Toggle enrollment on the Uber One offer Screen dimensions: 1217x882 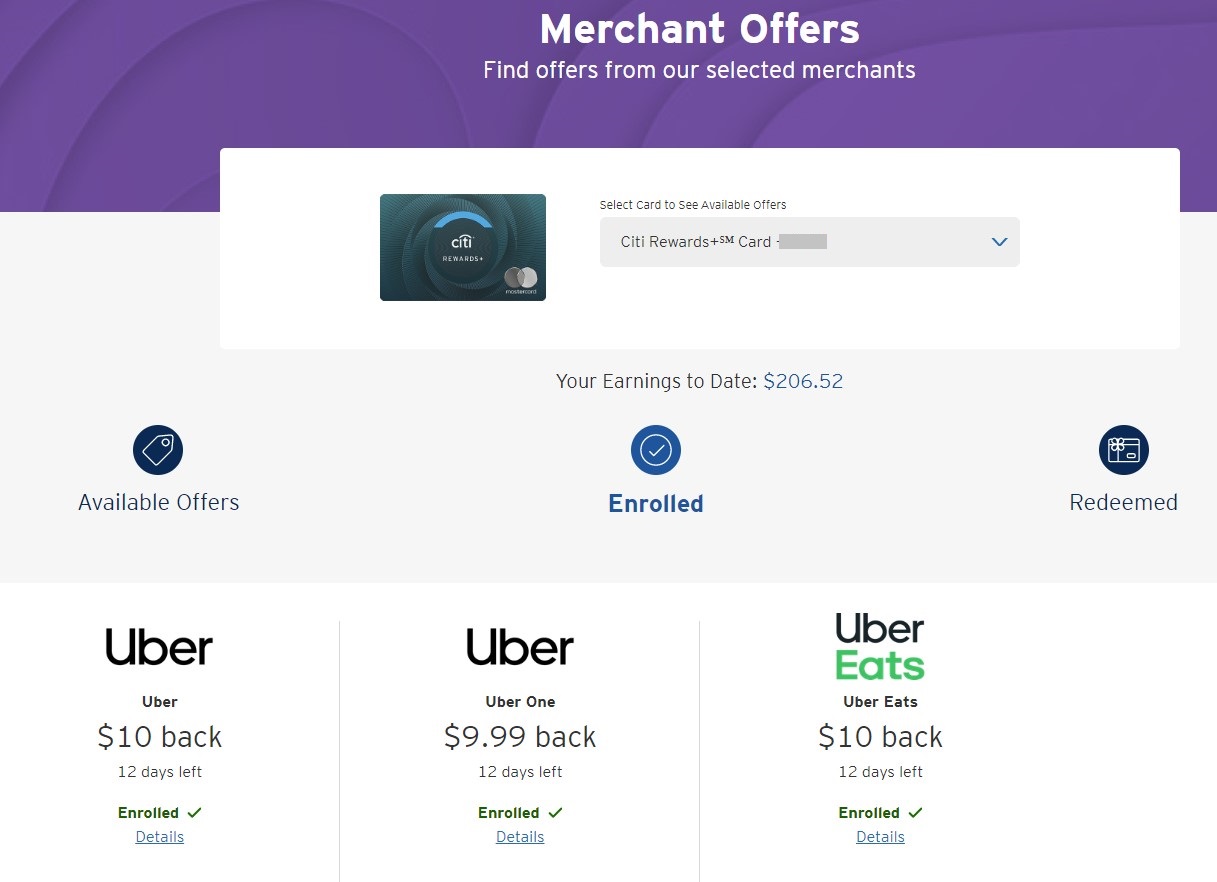point(519,812)
